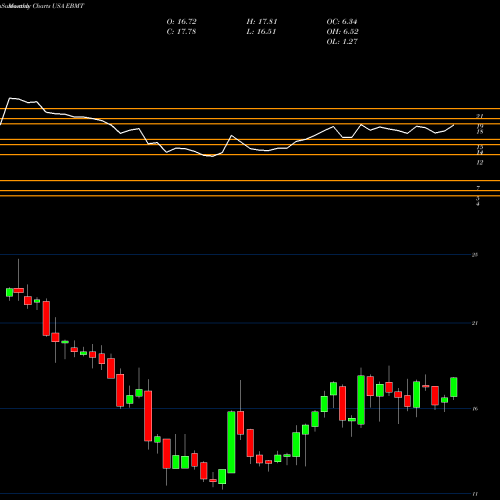The height and width of the screenshot is (500, 500).
Task: Click the close price value C: 17.78
Action: coord(181,32)
